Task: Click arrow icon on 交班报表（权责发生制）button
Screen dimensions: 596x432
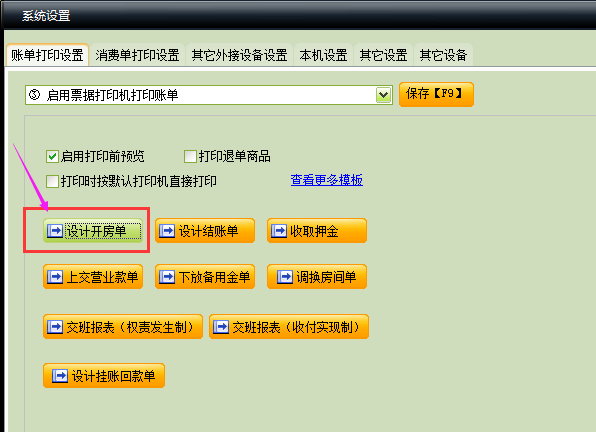Action: 55,326
